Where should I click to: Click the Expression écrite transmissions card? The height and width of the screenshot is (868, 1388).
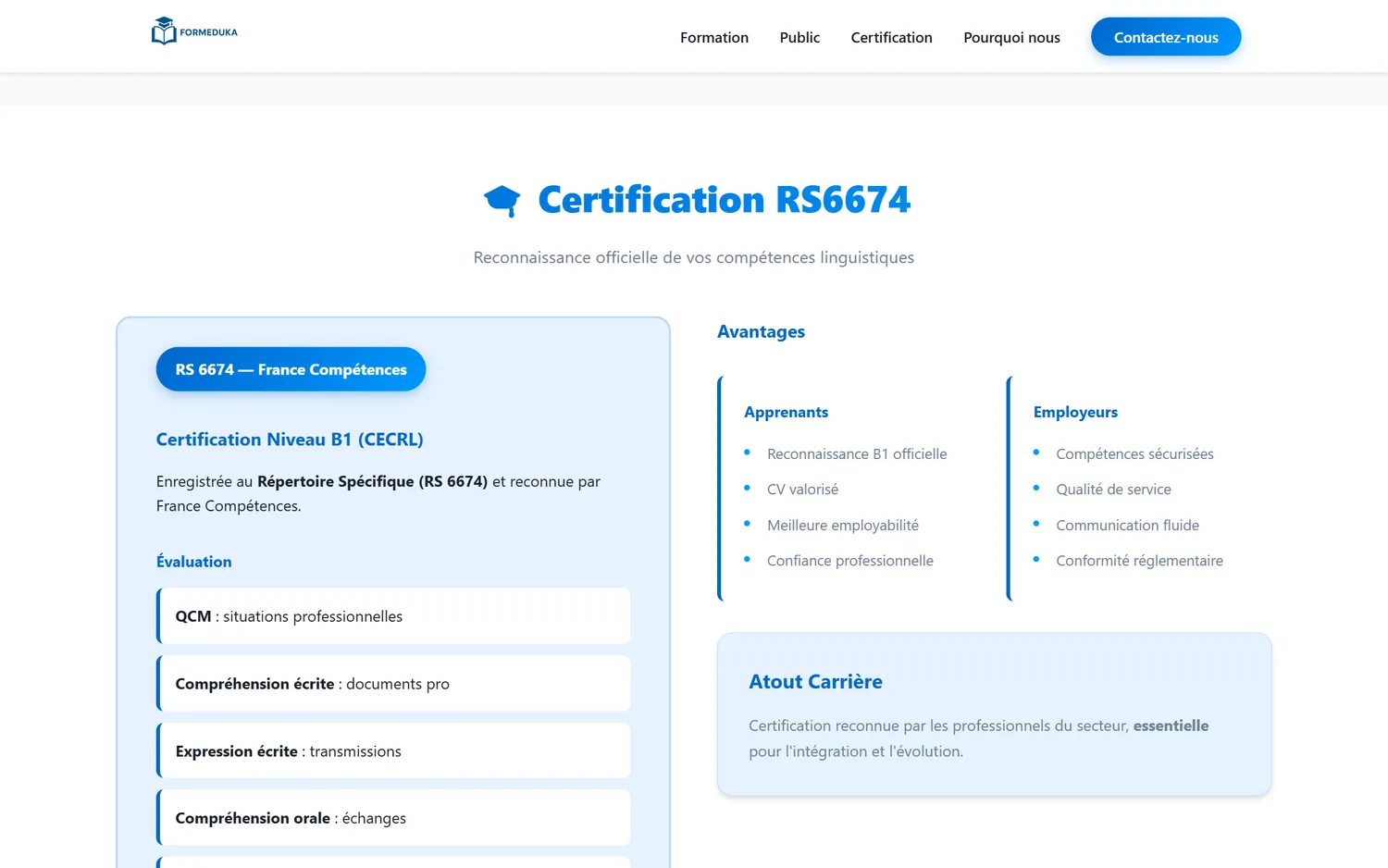(x=393, y=750)
